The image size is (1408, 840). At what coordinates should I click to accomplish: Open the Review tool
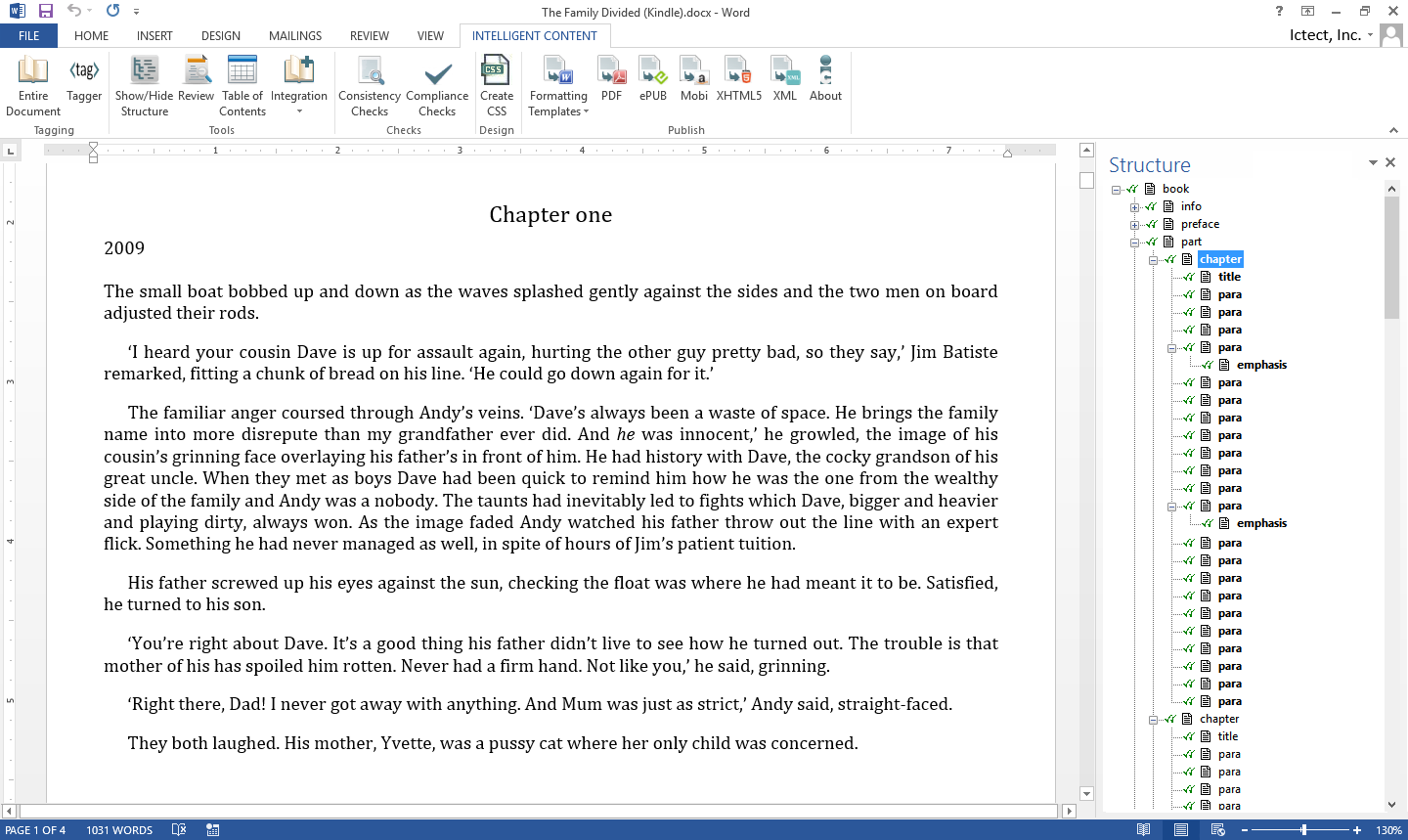click(197, 79)
